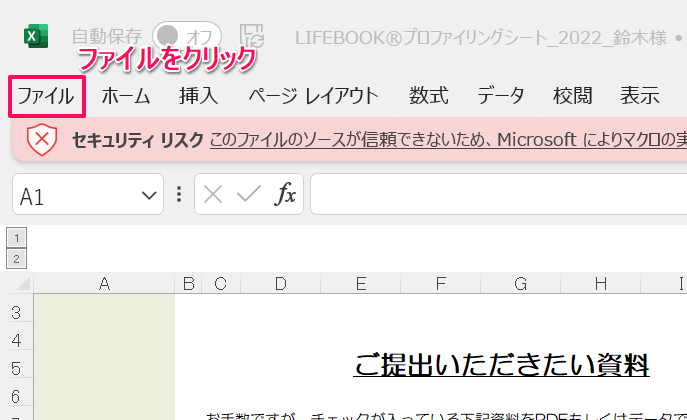Open the ページ レイアウト tab
The image size is (687, 420).
tap(313, 96)
